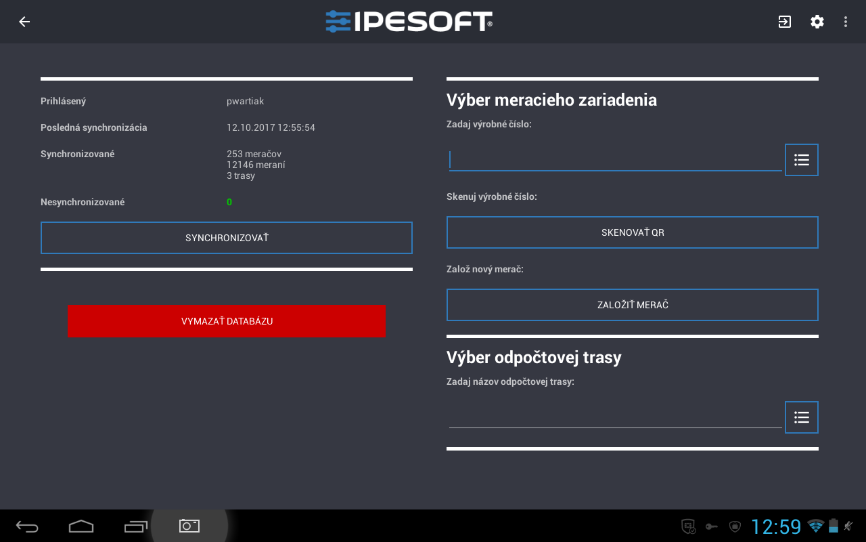Tap the 12146 meraní text
This screenshot has width=866, height=542.
[256, 165]
